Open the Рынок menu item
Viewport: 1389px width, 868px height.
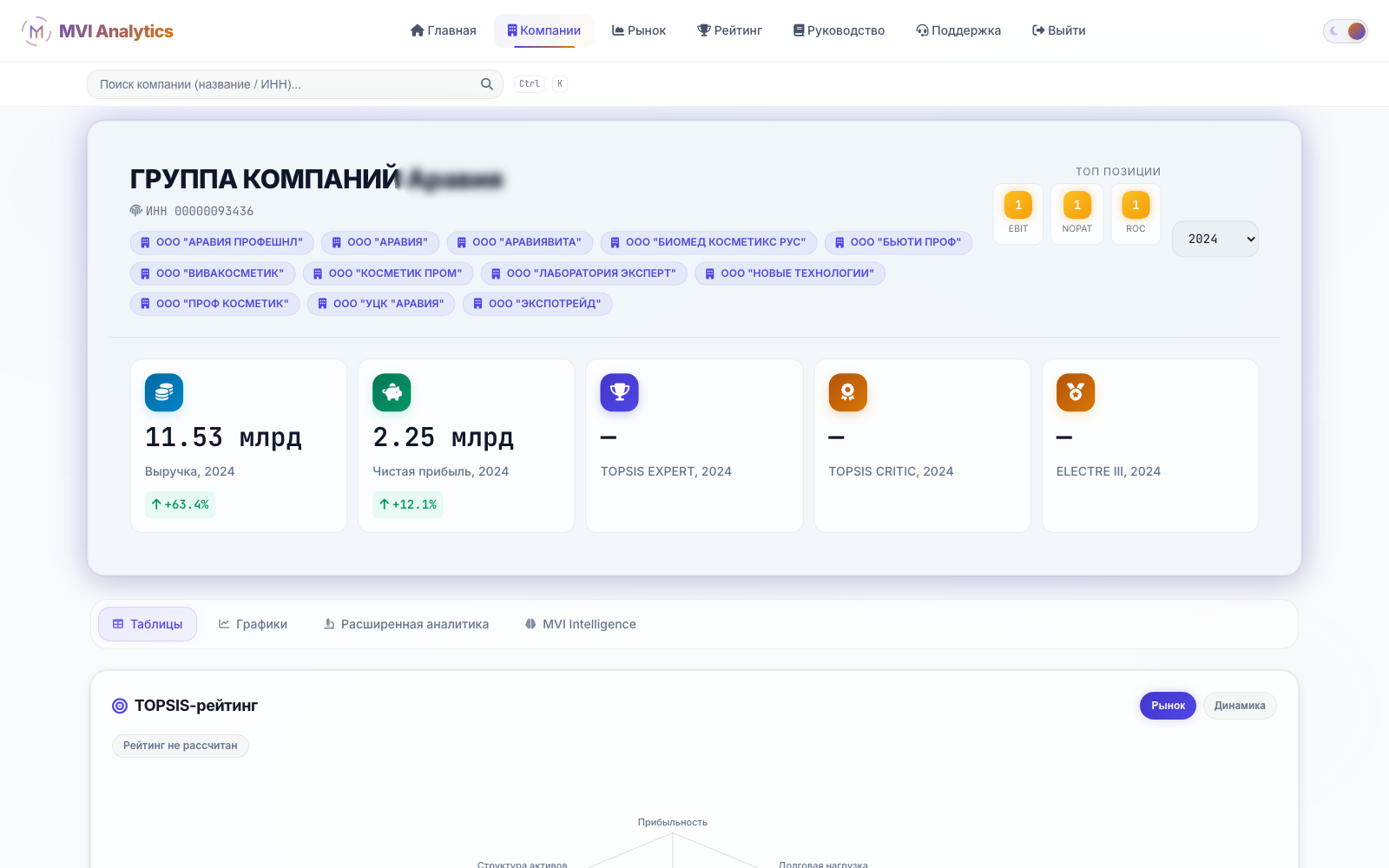click(x=639, y=30)
